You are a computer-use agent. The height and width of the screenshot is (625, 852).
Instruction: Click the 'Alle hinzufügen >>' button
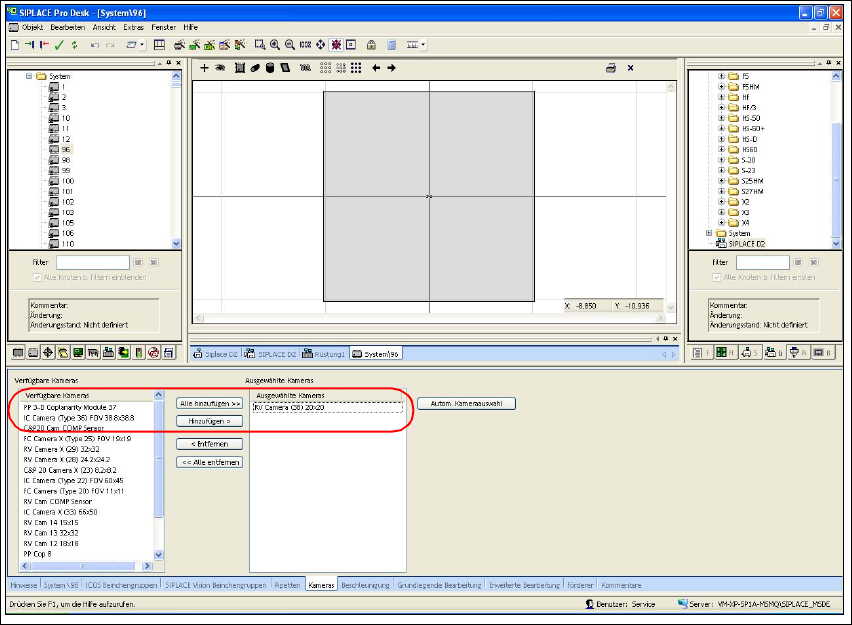pyautogui.click(x=210, y=404)
